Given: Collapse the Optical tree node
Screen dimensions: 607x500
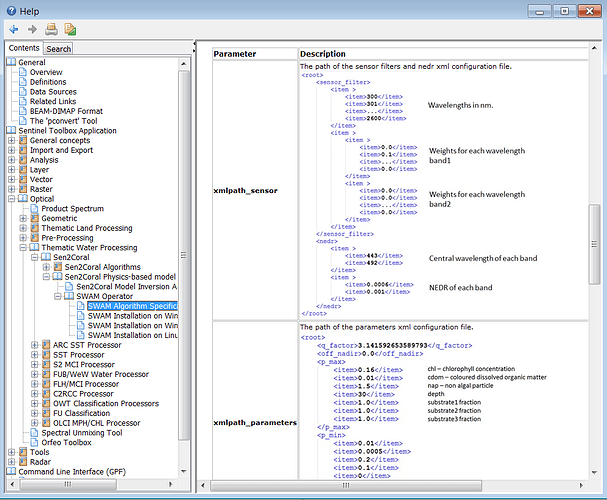Looking at the screenshot, I should coord(12,199).
